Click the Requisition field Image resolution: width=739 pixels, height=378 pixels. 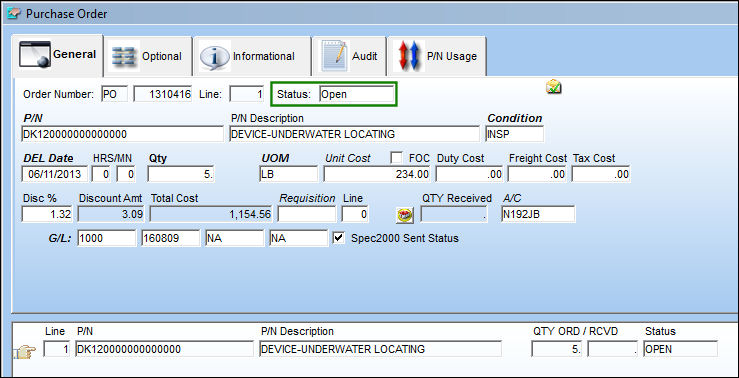[307, 214]
